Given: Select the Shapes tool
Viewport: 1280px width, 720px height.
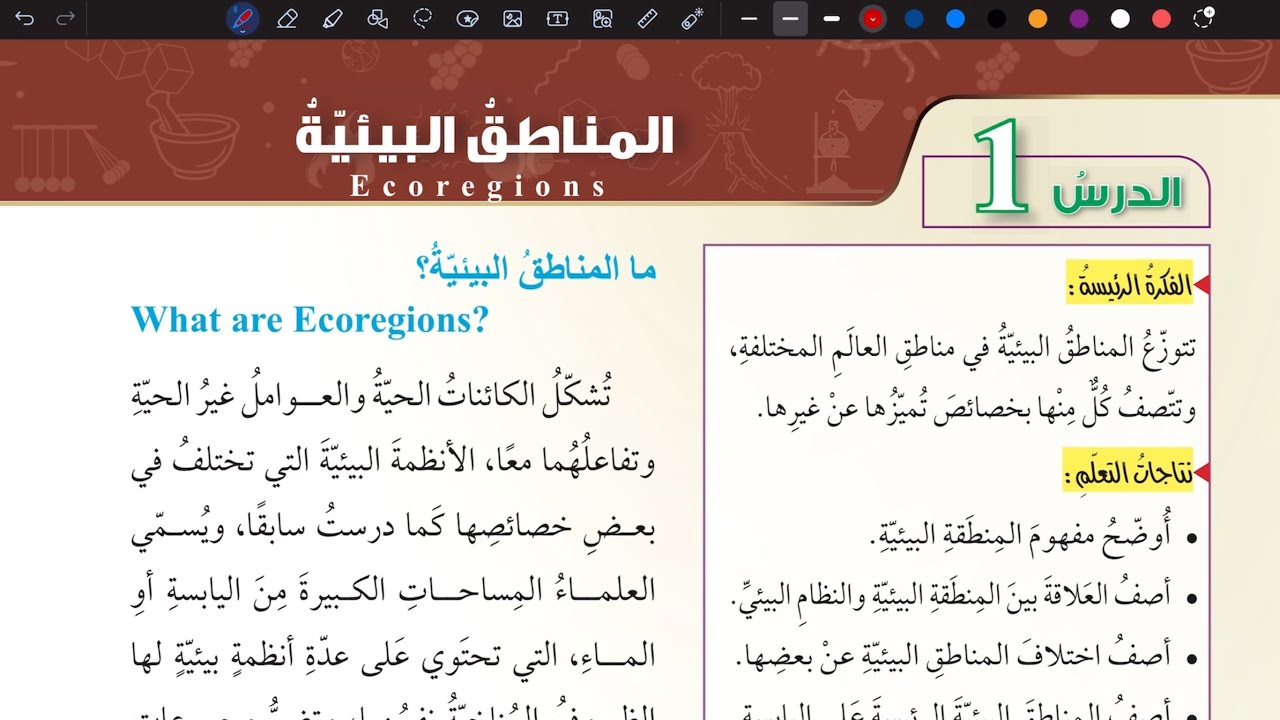Looking at the screenshot, I should pos(378,18).
